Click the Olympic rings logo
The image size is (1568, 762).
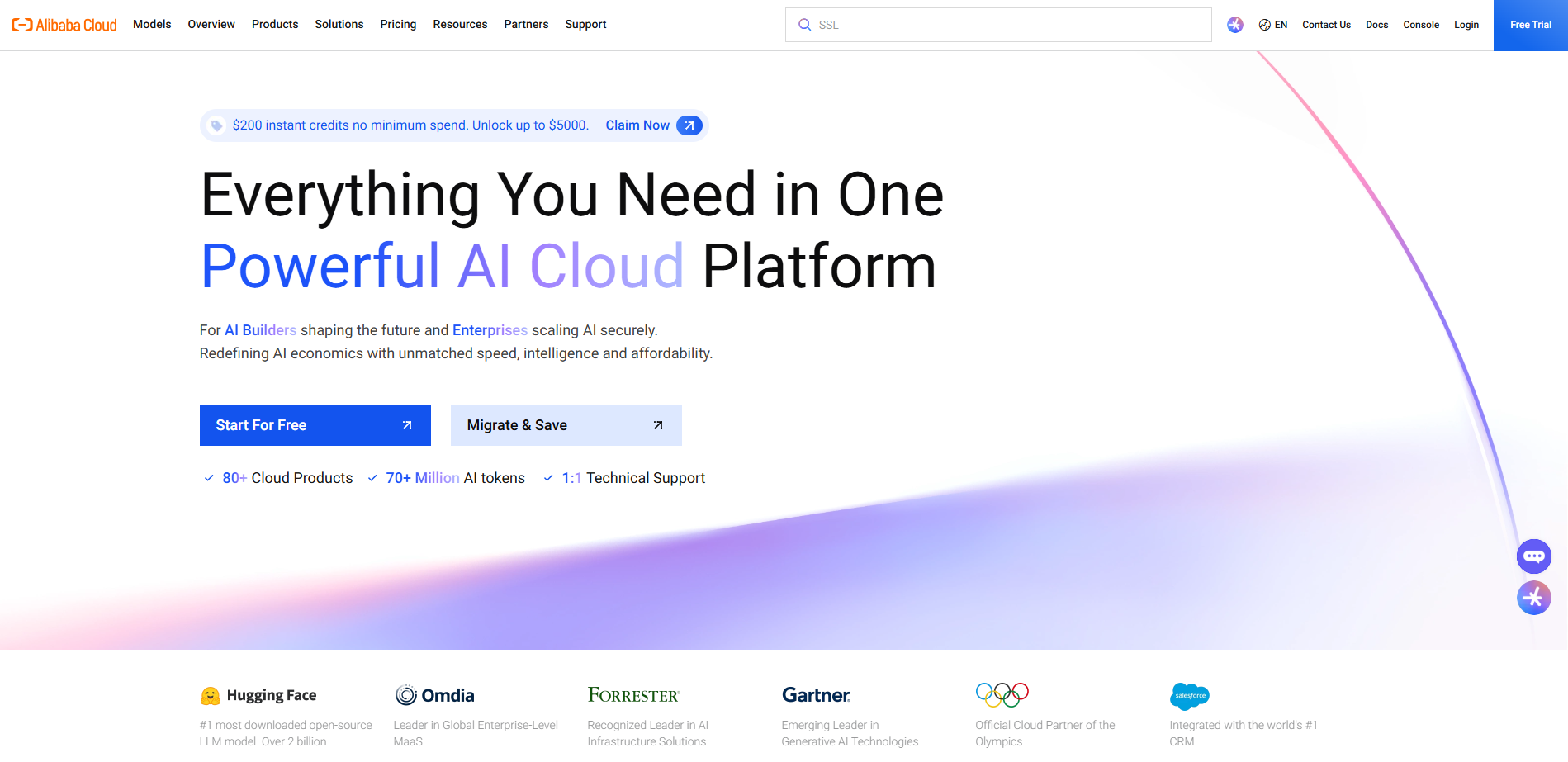(1002, 695)
